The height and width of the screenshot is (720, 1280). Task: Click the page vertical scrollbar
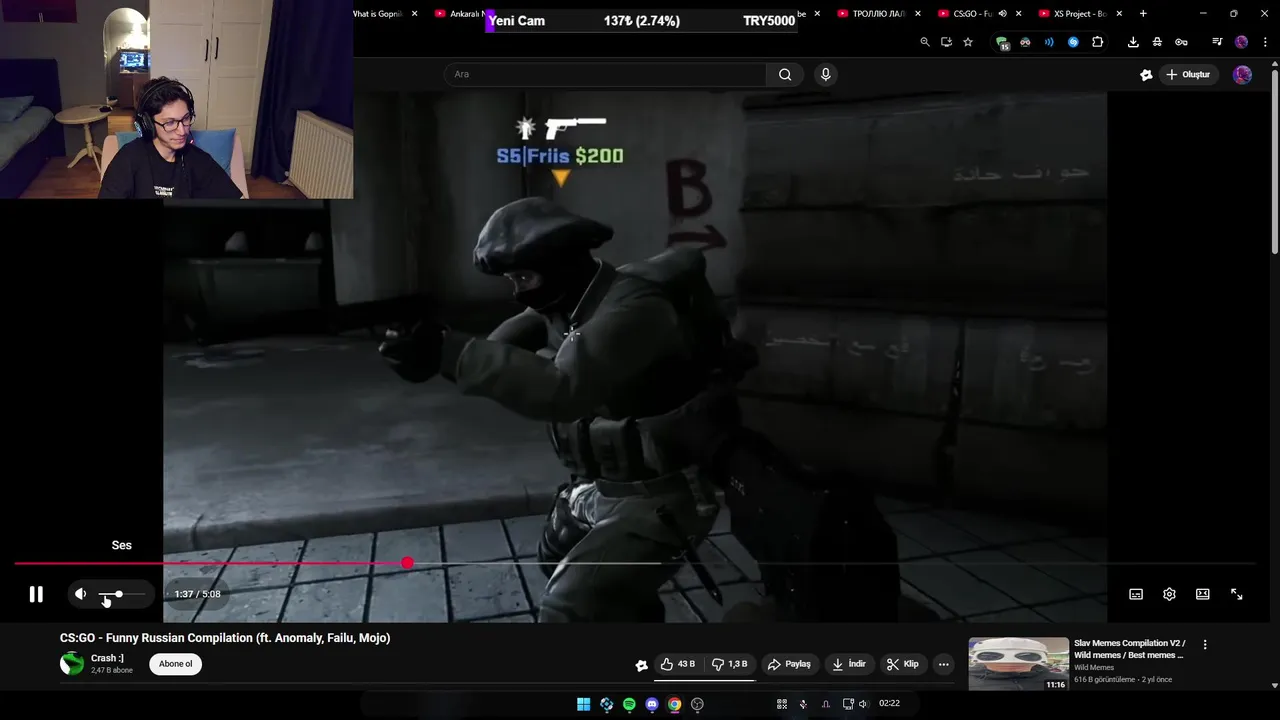point(1275,162)
